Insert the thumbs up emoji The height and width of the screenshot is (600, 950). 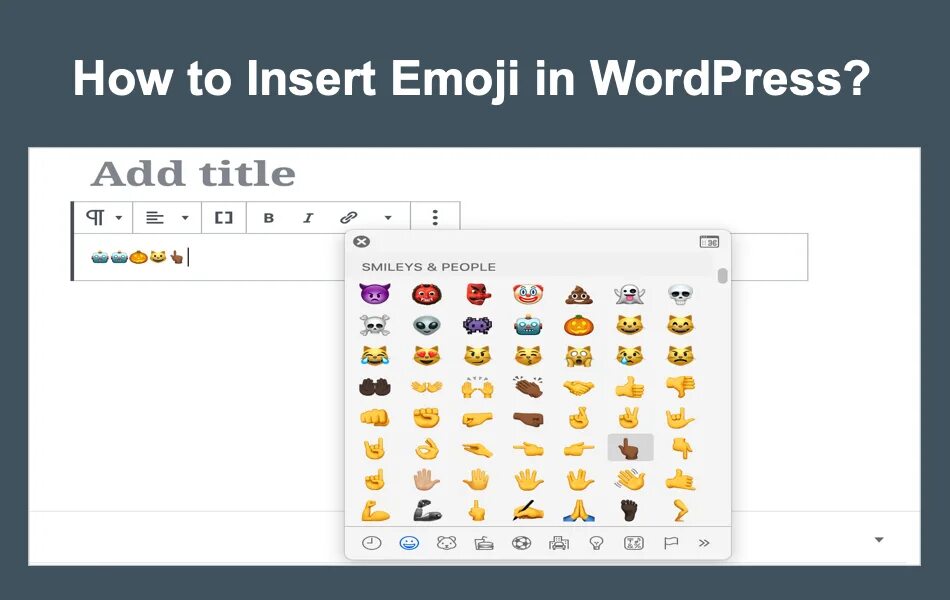(630, 387)
